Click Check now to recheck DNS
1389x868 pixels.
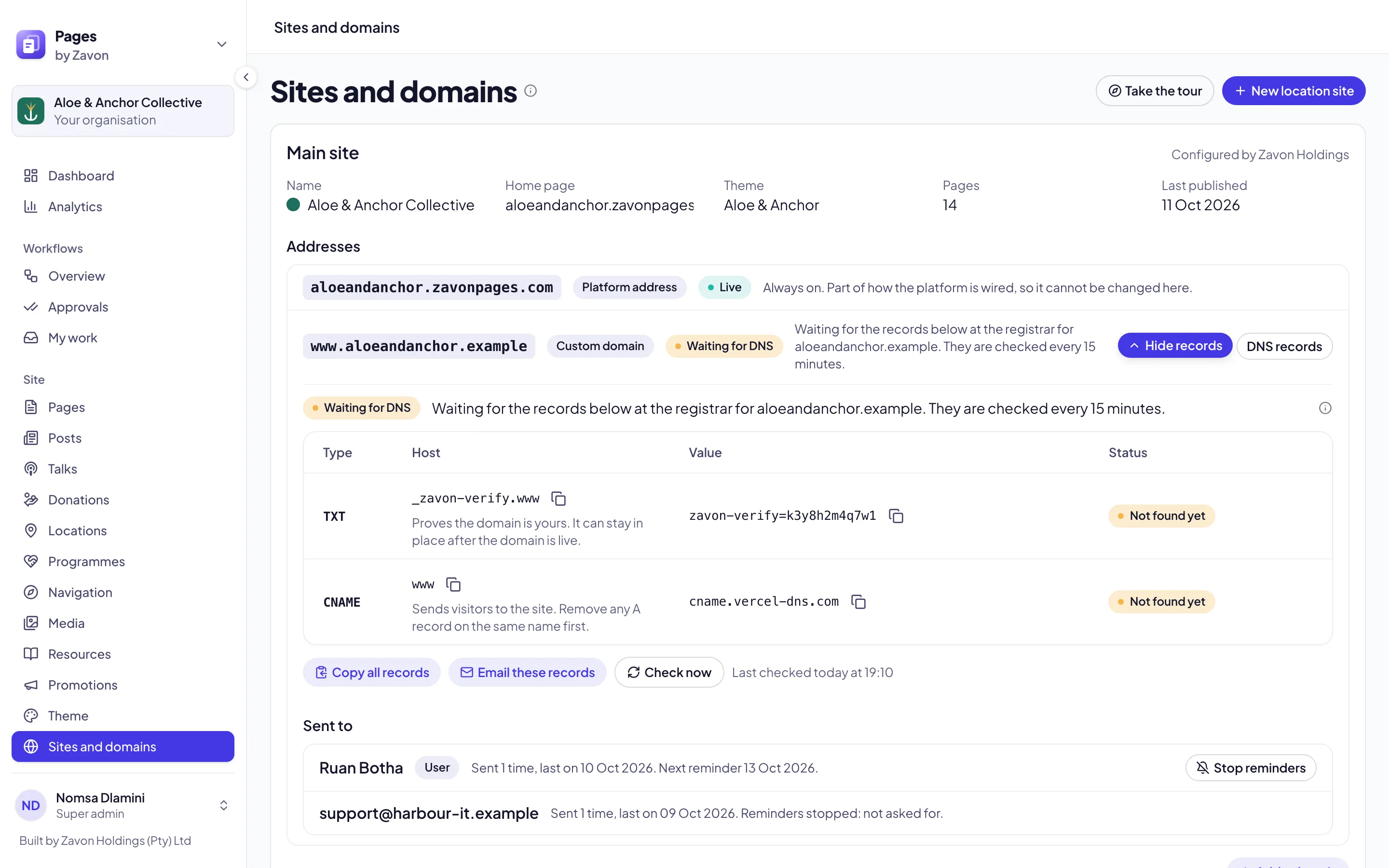coord(668,672)
